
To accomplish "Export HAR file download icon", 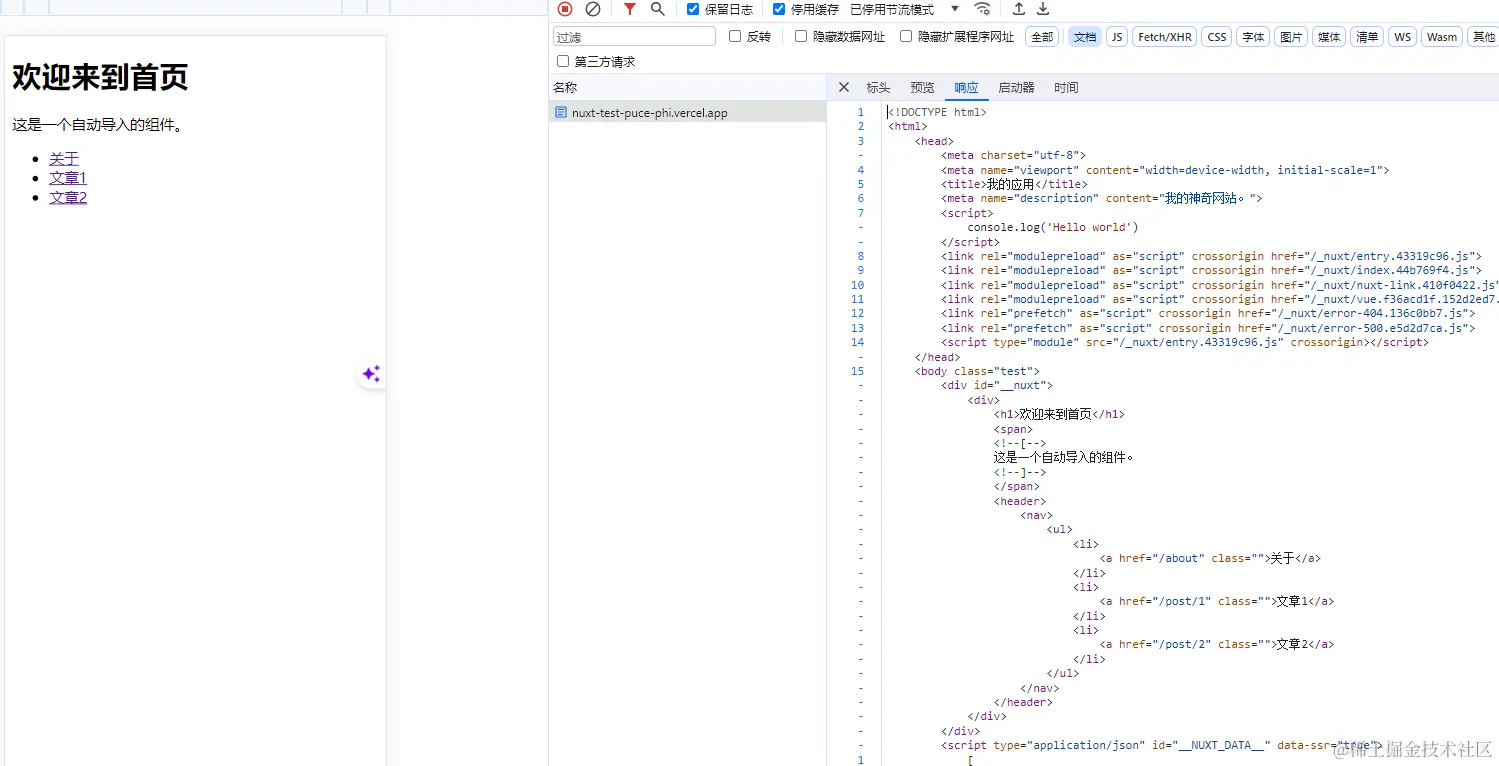I will [x=1043, y=9].
